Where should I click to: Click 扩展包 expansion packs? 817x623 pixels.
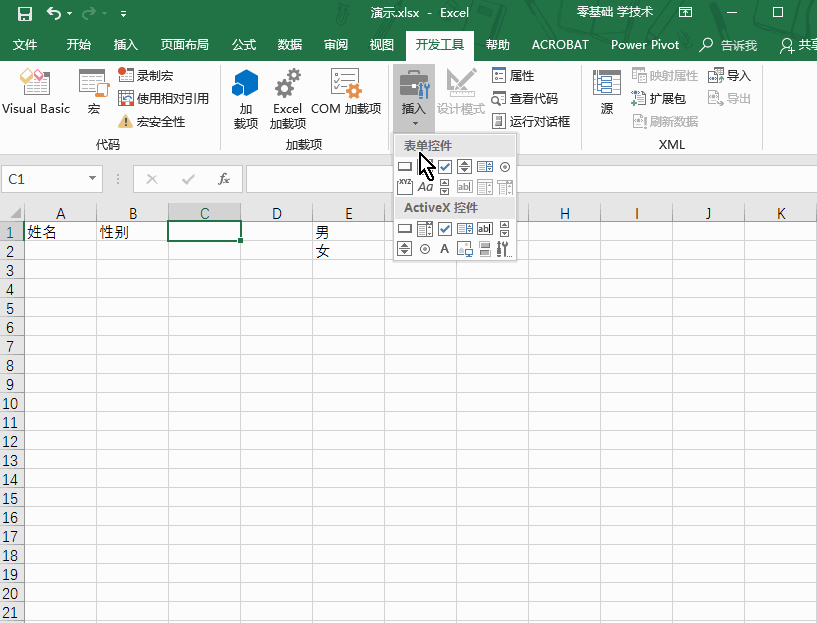659,98
